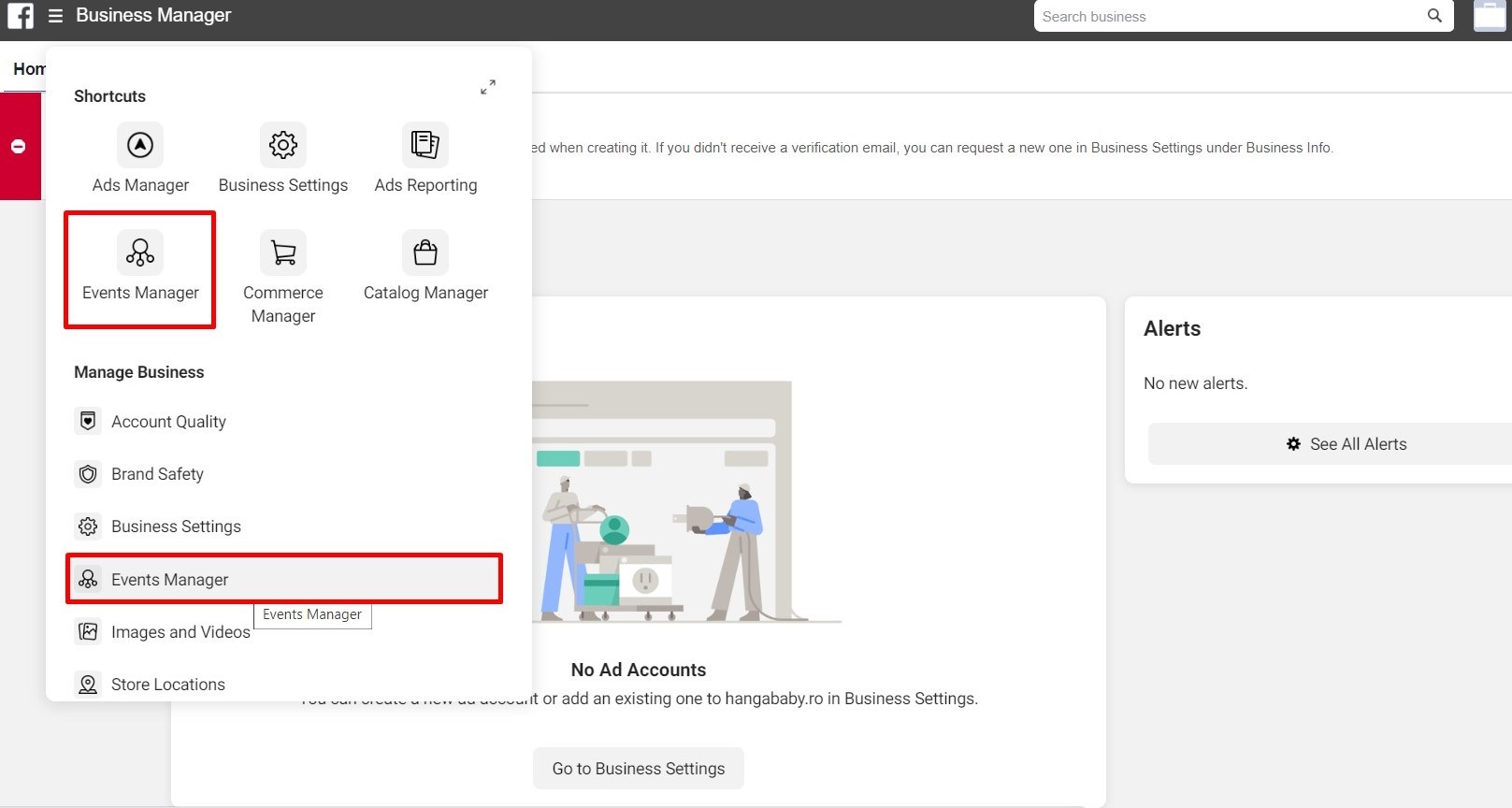1512x808 pixels.
Task: Click the Images and Videos icon
Action: (88, 632)
